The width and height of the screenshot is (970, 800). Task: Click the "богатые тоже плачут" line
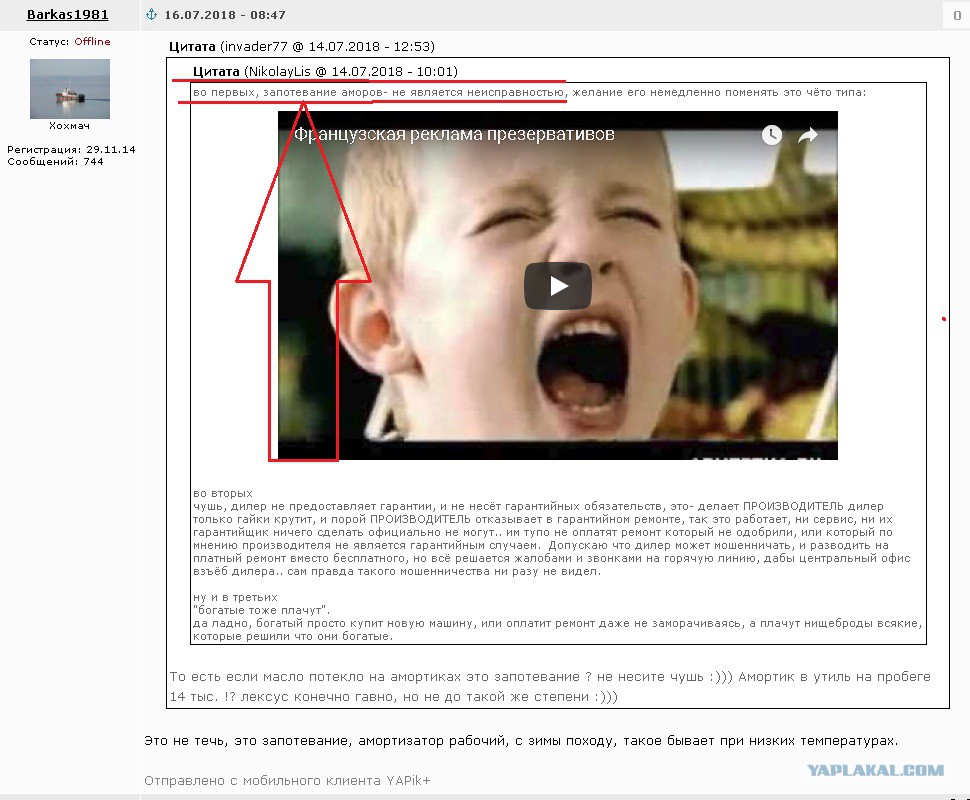coord(262,610)
